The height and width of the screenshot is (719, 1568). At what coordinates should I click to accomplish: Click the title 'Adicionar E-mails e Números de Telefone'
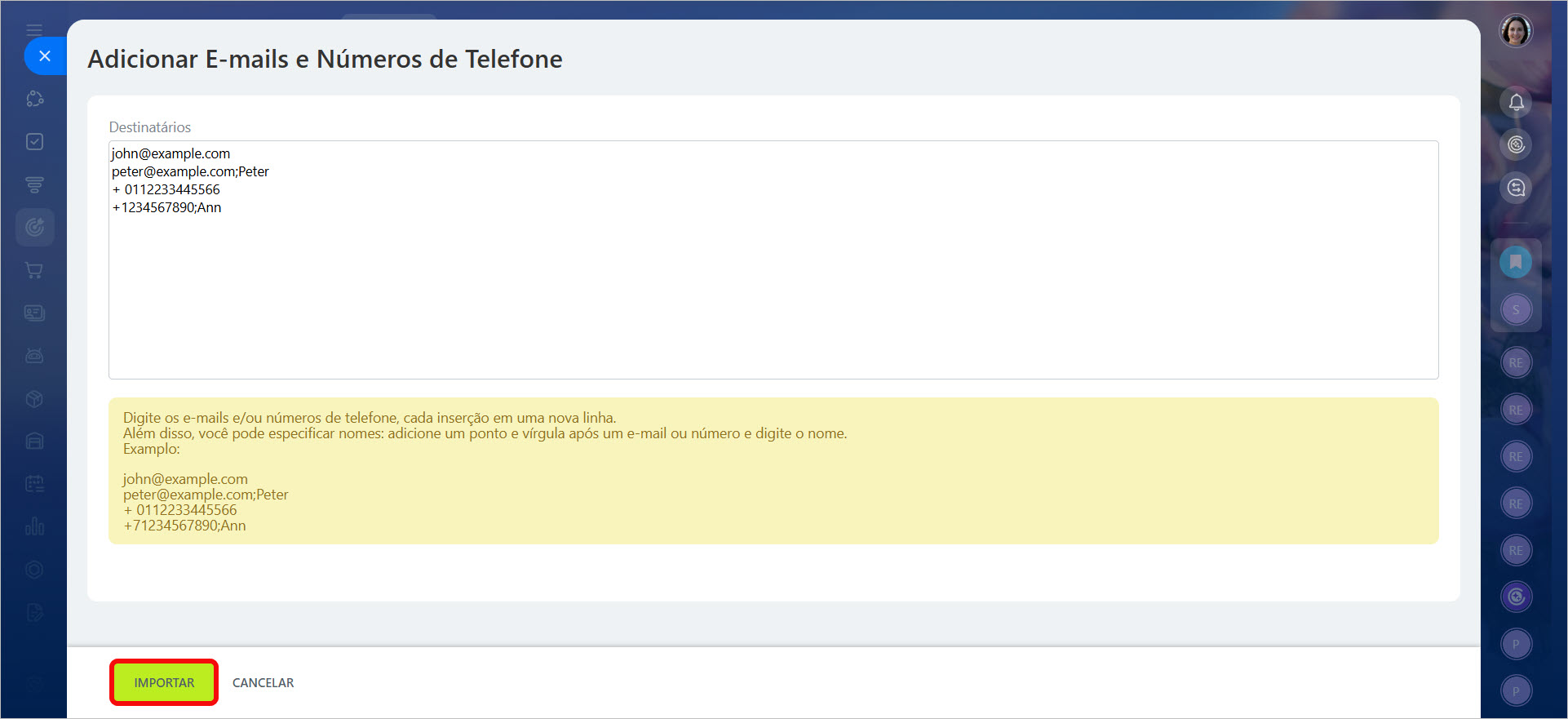pyautogui.click(x=325, y=59)
